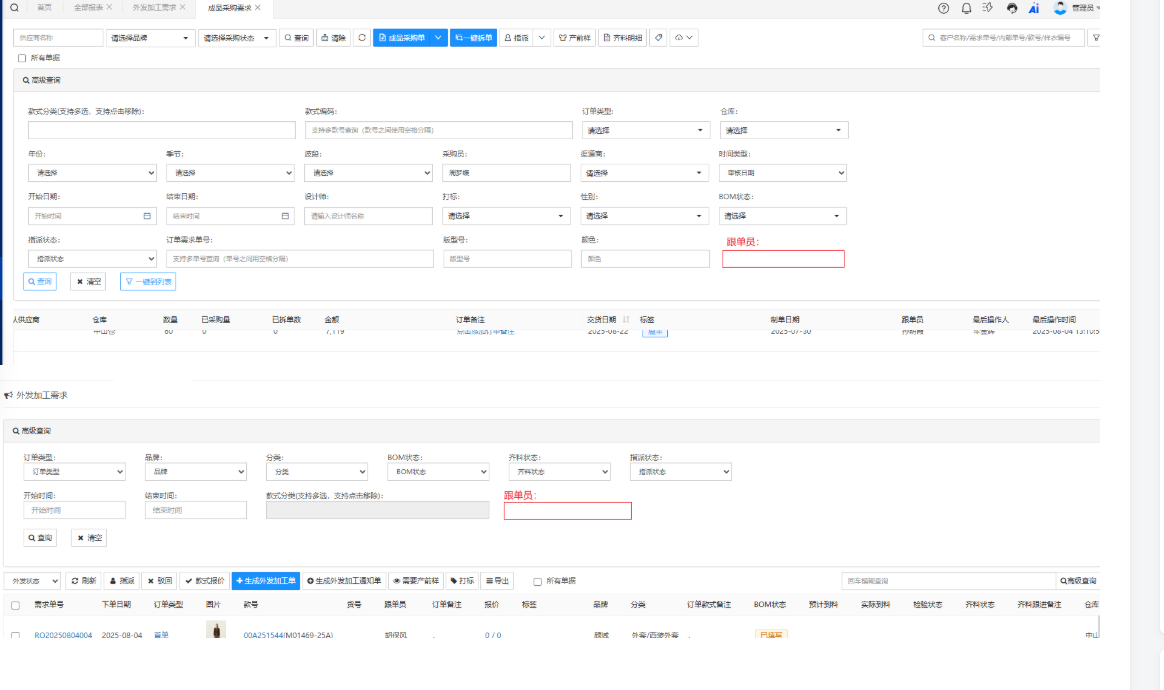Click the blue AI assistant icon
The width and height of the screenshot is (1164, 690).
tap(1034, 8)
